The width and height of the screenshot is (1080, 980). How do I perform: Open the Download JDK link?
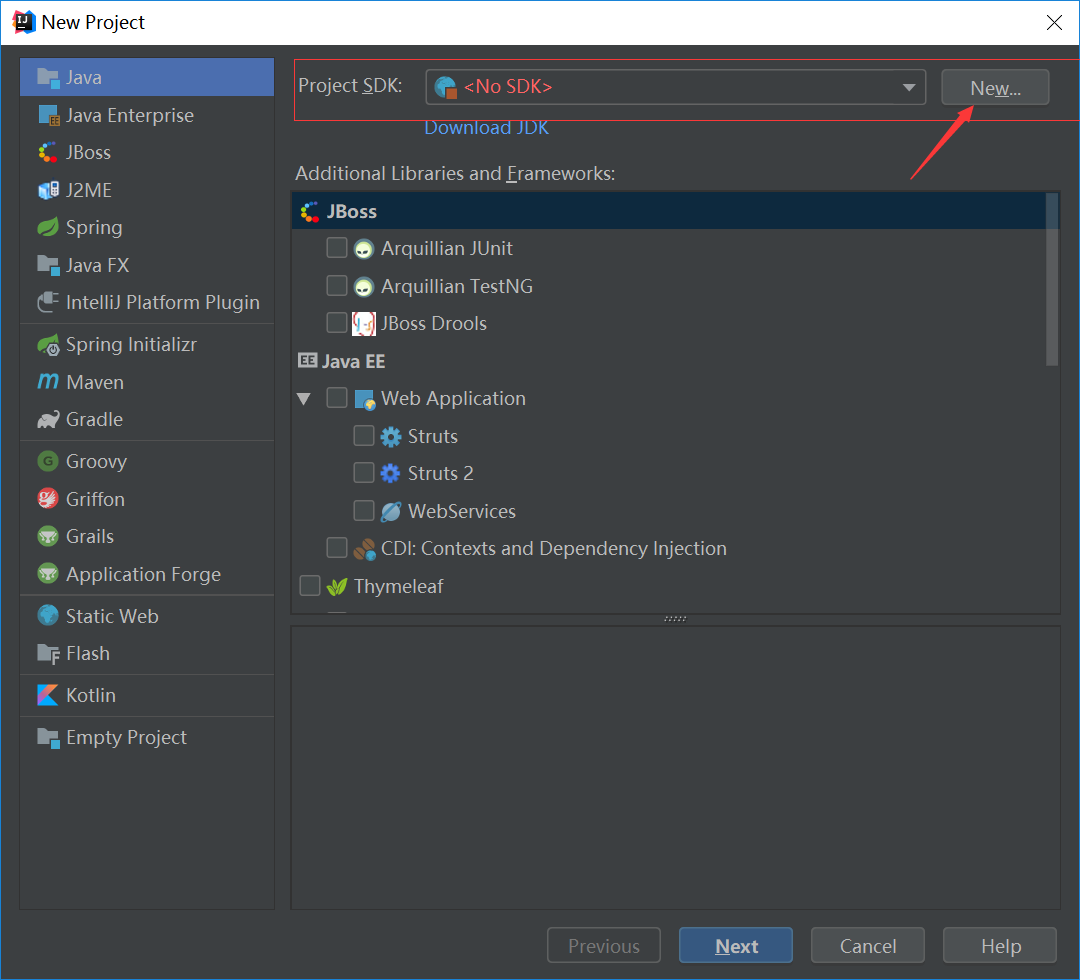pos(486,128)
